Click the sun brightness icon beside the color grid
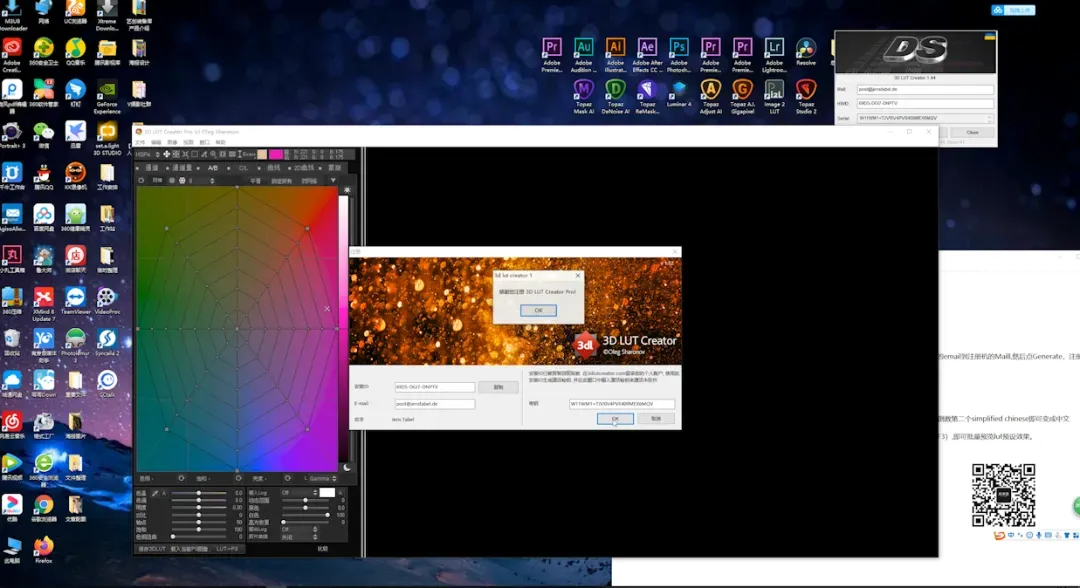Viewport: 1080px width, 588px height. (x=347, y=189)
